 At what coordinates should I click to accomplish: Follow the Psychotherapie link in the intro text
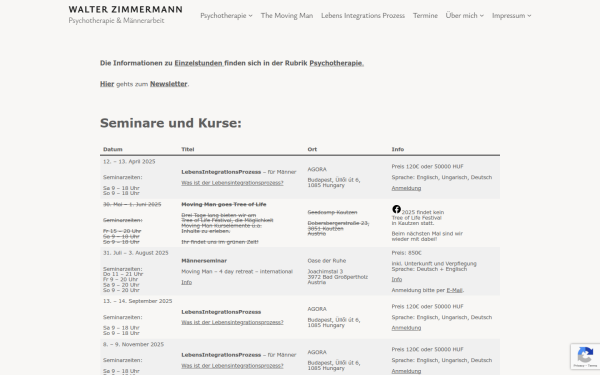coord(336,63)
